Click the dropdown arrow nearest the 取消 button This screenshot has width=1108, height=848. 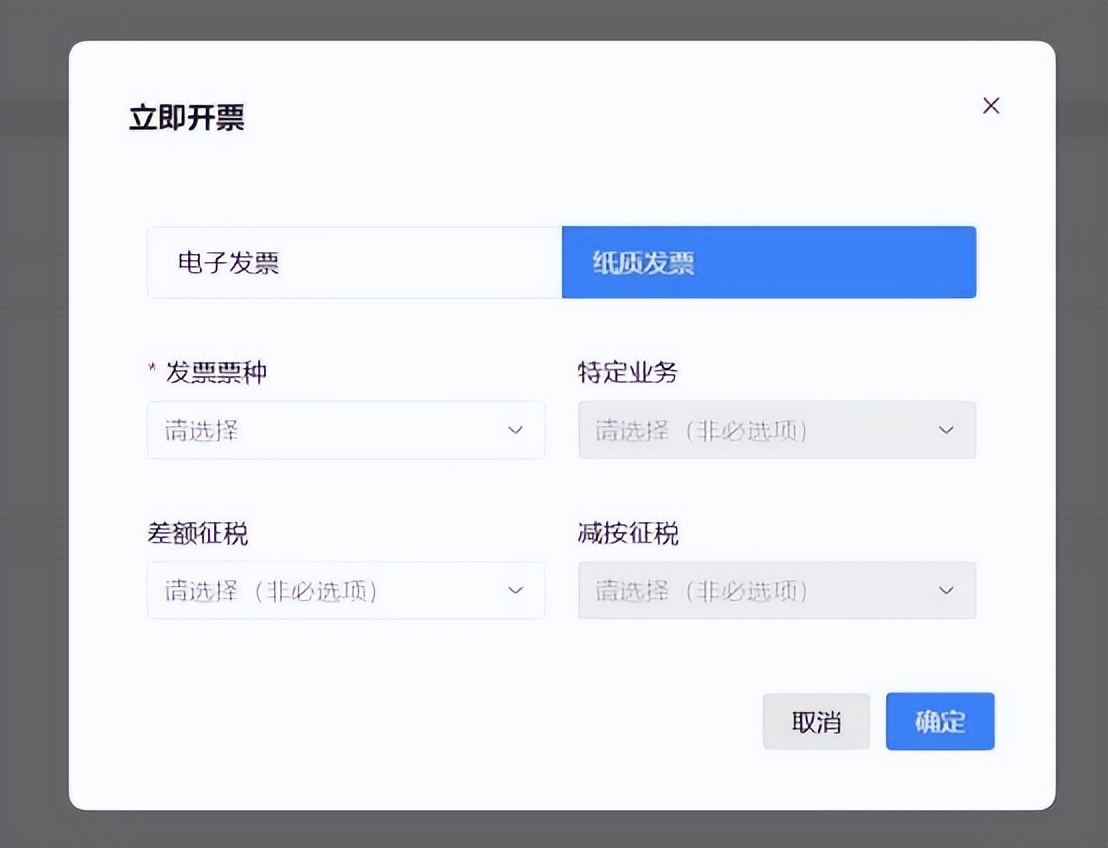tap(946, 591)
